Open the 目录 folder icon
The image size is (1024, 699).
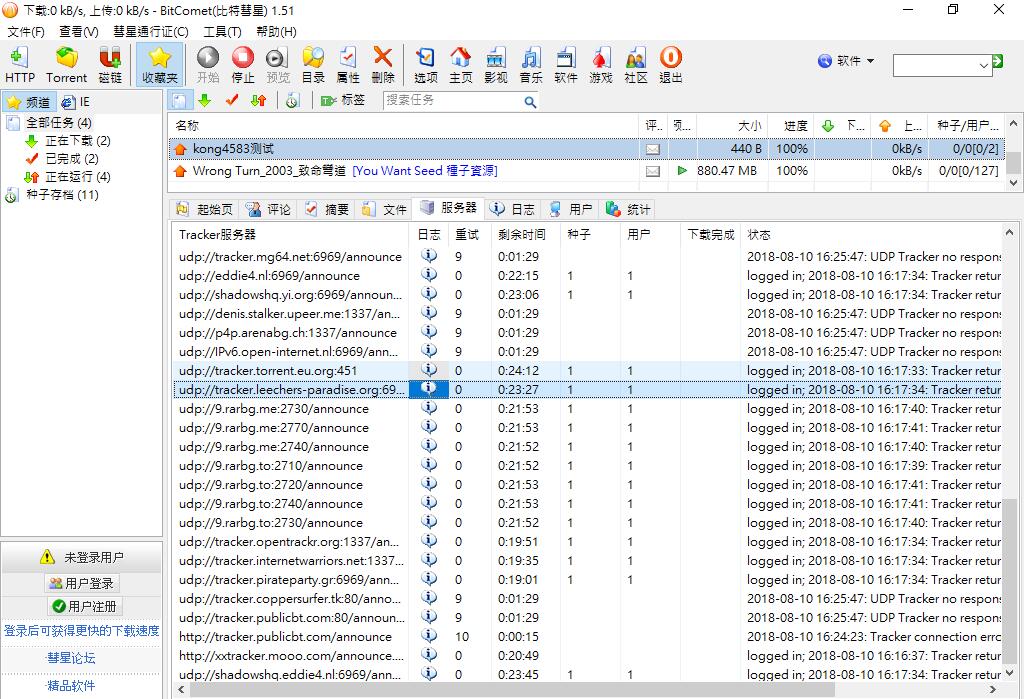click(x=313, y=65)
